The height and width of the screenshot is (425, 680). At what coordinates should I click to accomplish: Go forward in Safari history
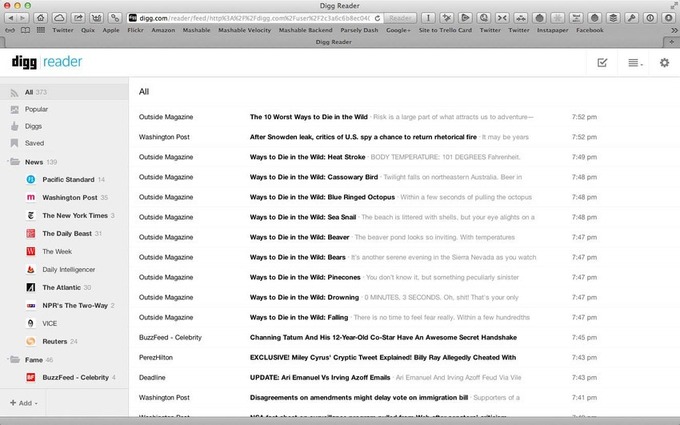point(23,18)
